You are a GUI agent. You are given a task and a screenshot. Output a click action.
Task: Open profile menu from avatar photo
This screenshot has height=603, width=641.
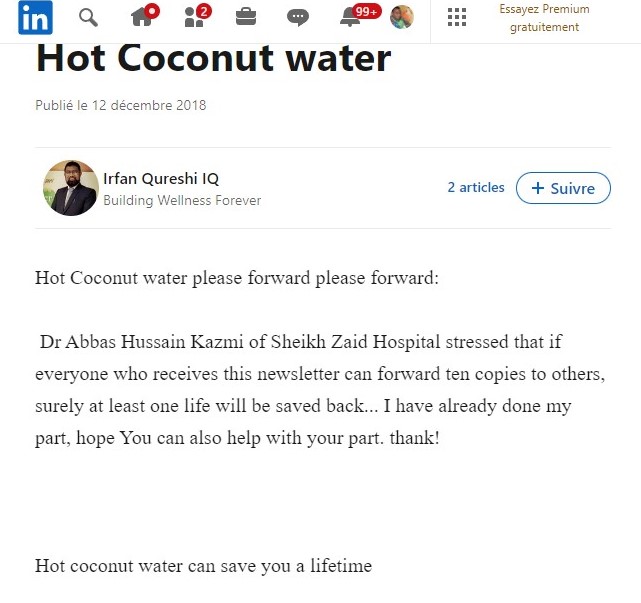[x=401, y=17]
